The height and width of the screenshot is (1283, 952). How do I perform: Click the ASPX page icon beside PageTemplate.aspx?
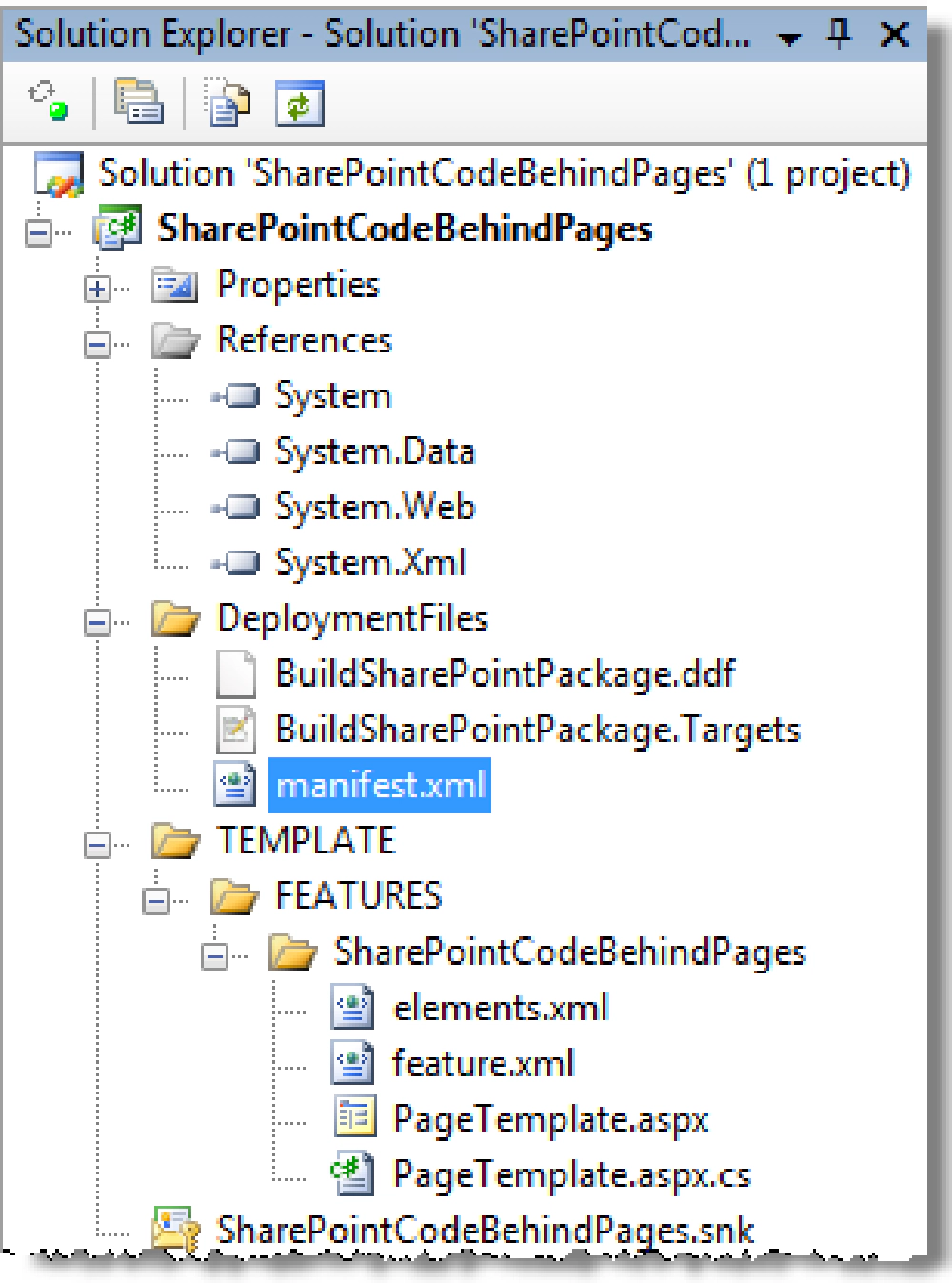click(352, 1118)
